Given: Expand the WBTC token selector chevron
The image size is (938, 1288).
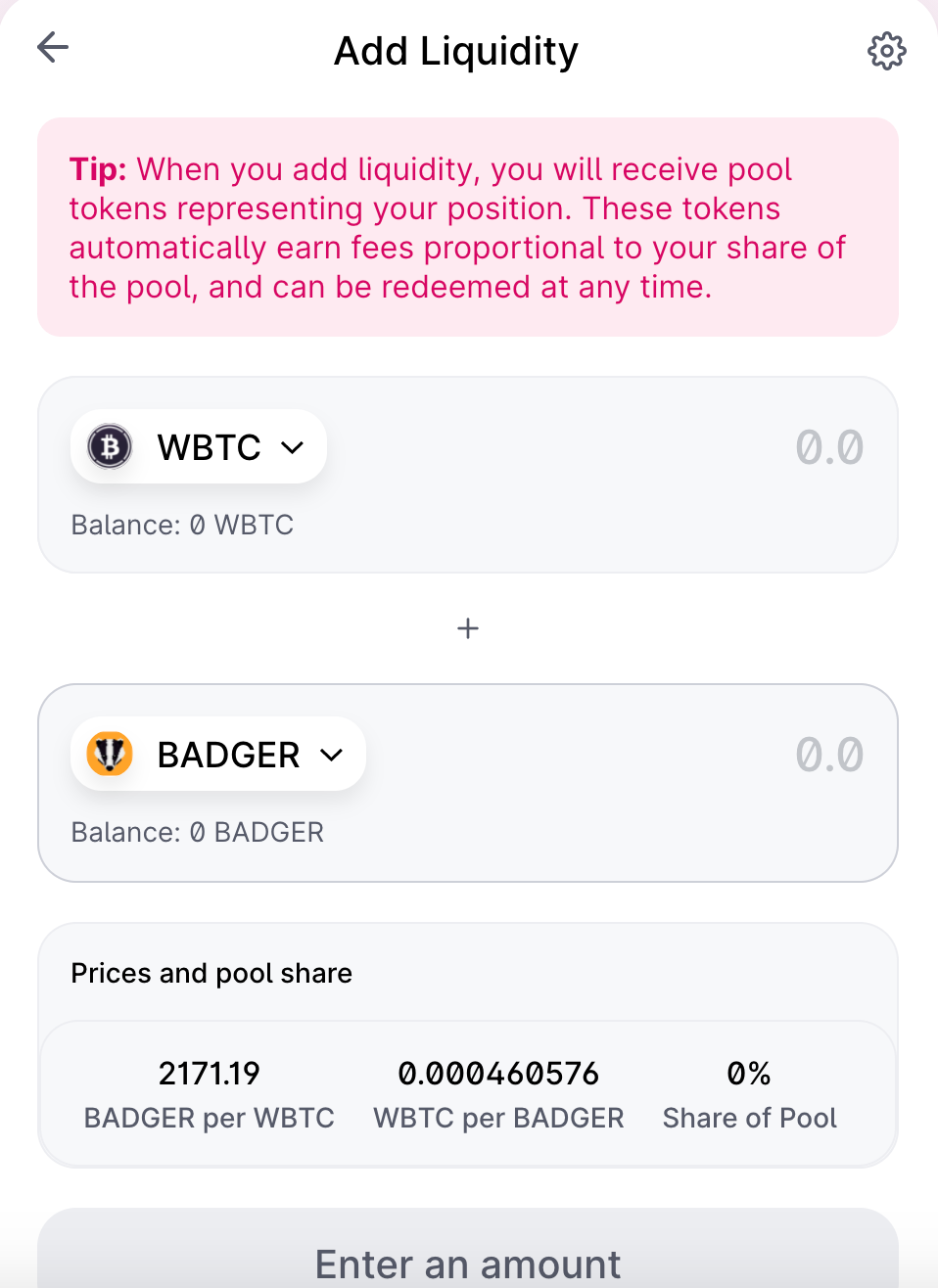Looking at the screenshot, I should [x=292, y=447].
